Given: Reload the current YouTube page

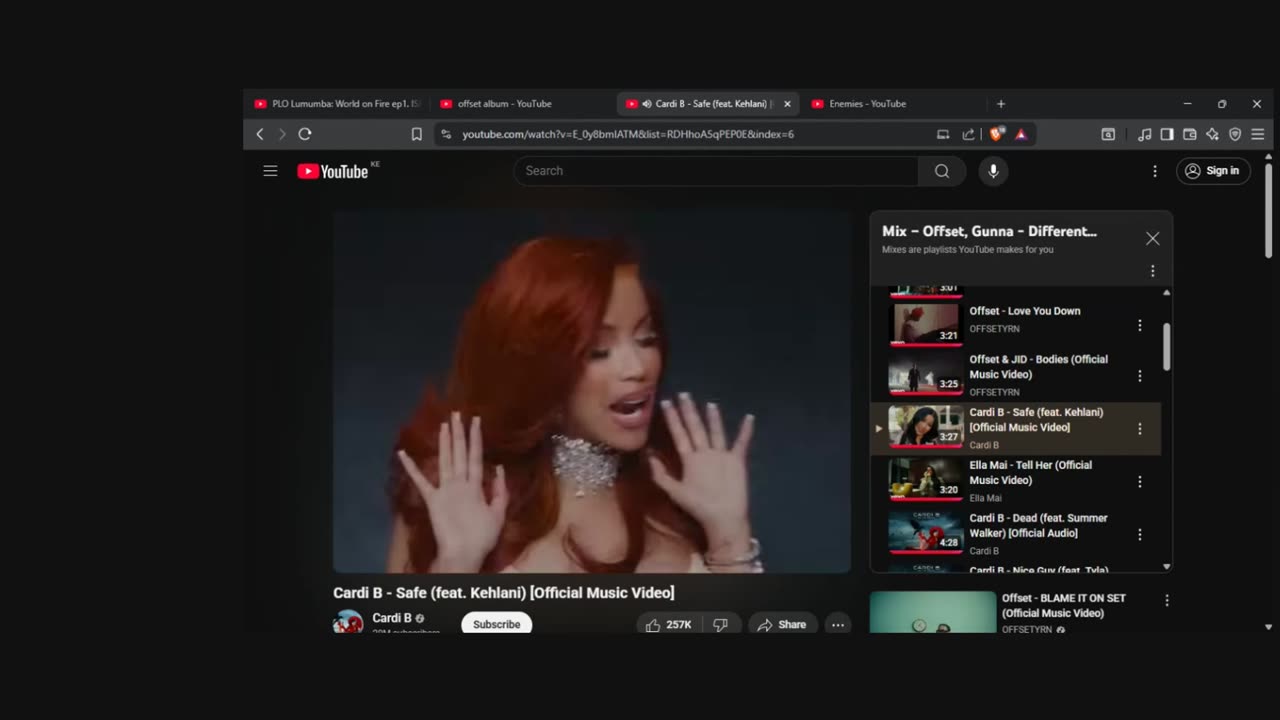Looking at the screenshot, I should pos(305,134).
